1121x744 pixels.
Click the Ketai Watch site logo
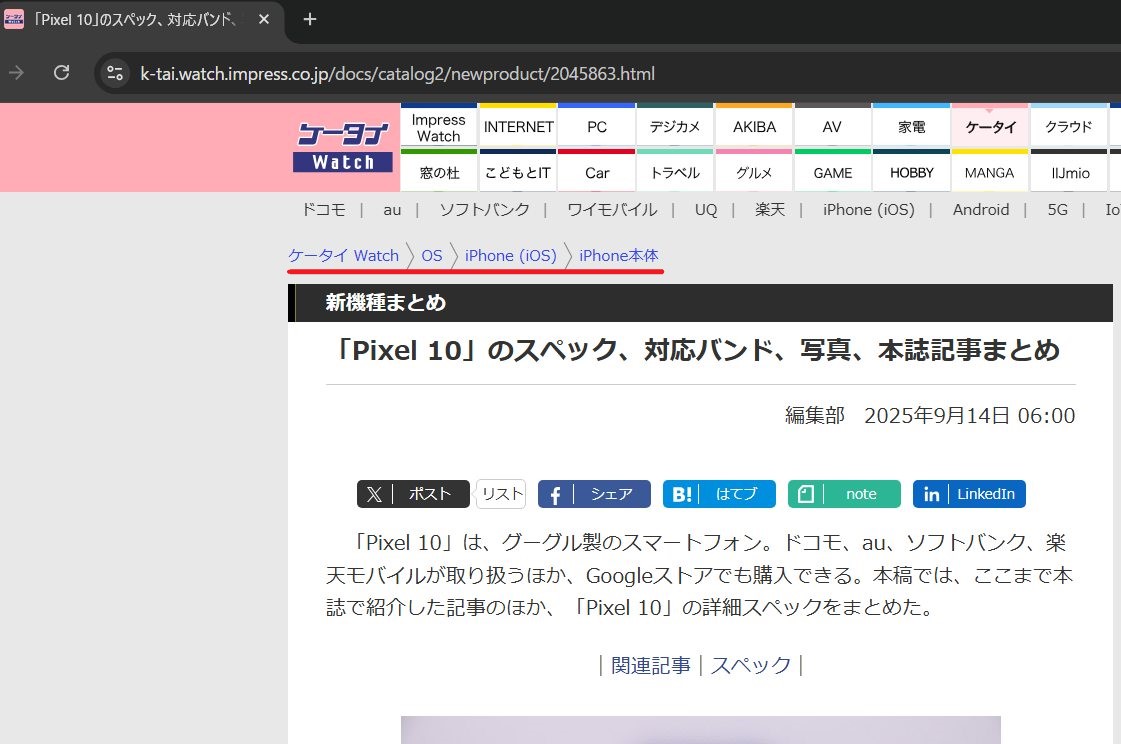[343, 147]
